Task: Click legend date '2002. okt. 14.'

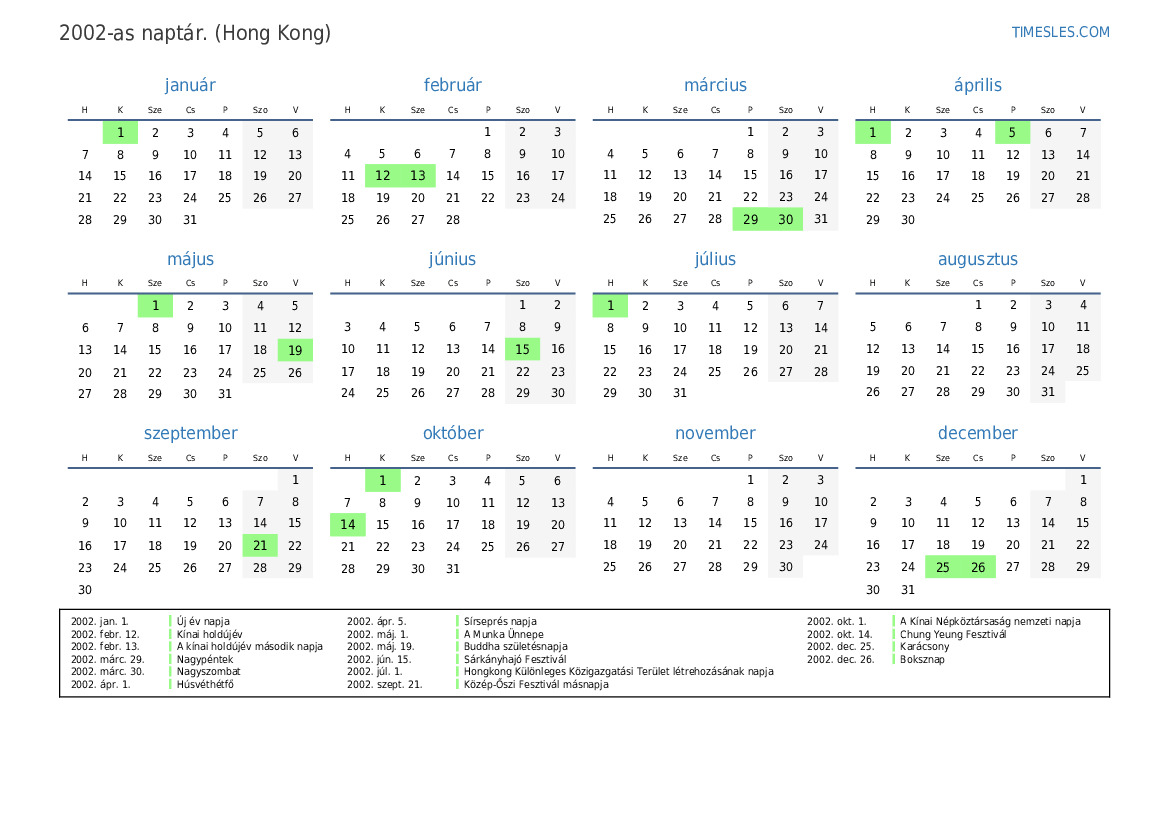Action: pos(839,635)
